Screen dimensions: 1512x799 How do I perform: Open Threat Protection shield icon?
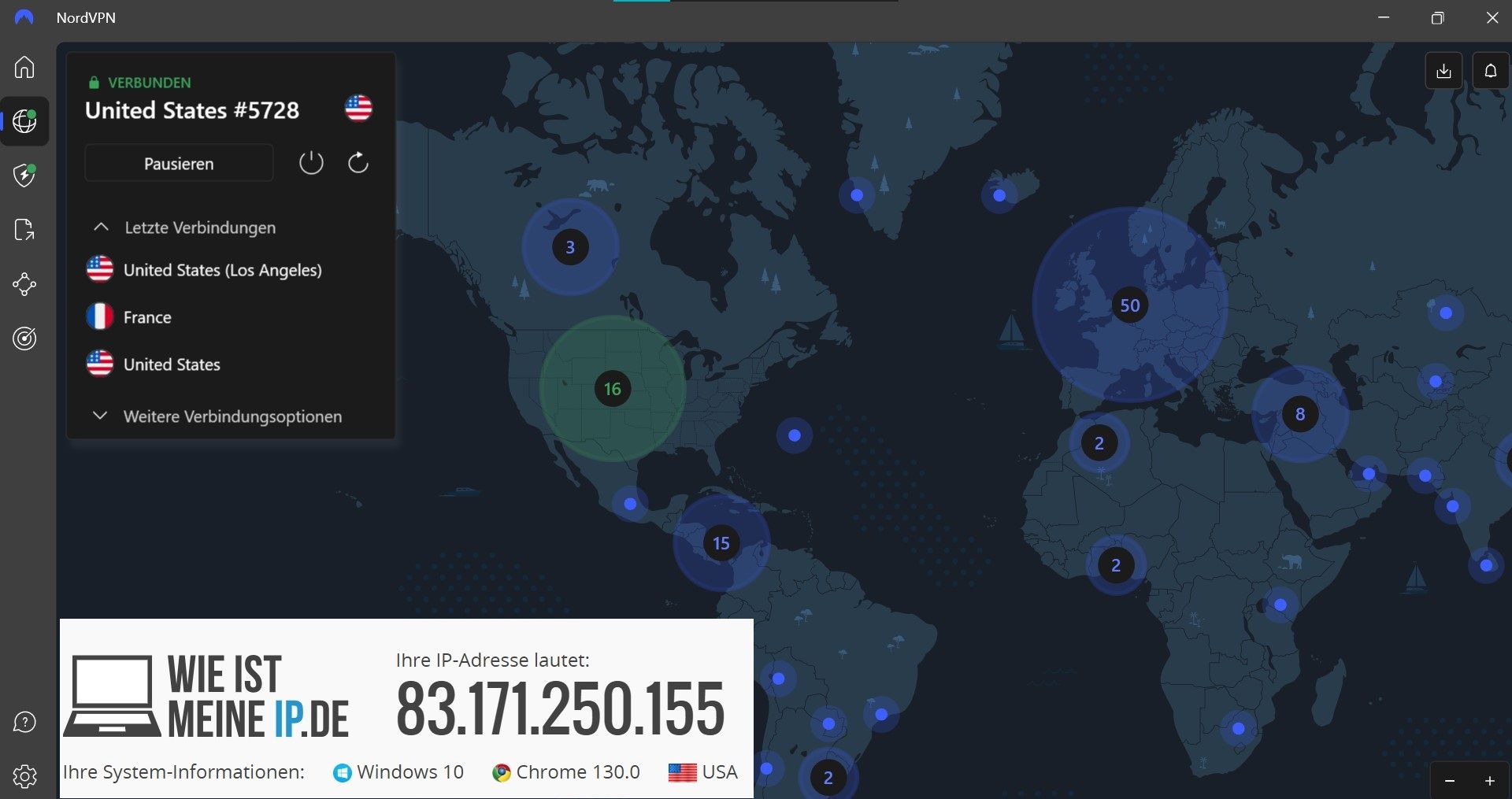click(24, 175)
